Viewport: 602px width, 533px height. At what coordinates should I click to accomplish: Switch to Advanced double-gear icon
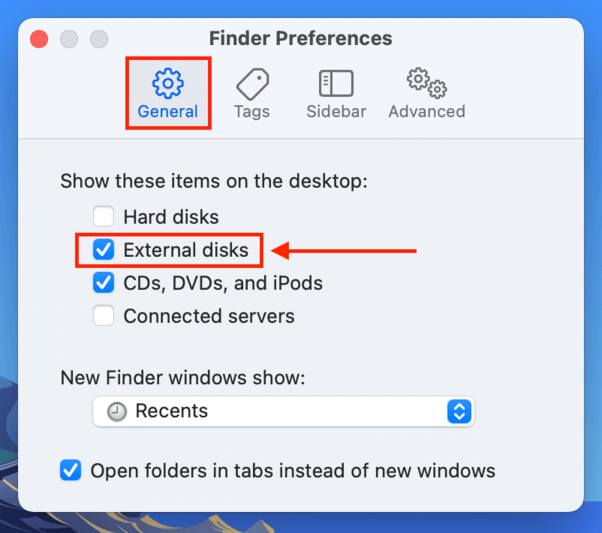tap(427, 83)
